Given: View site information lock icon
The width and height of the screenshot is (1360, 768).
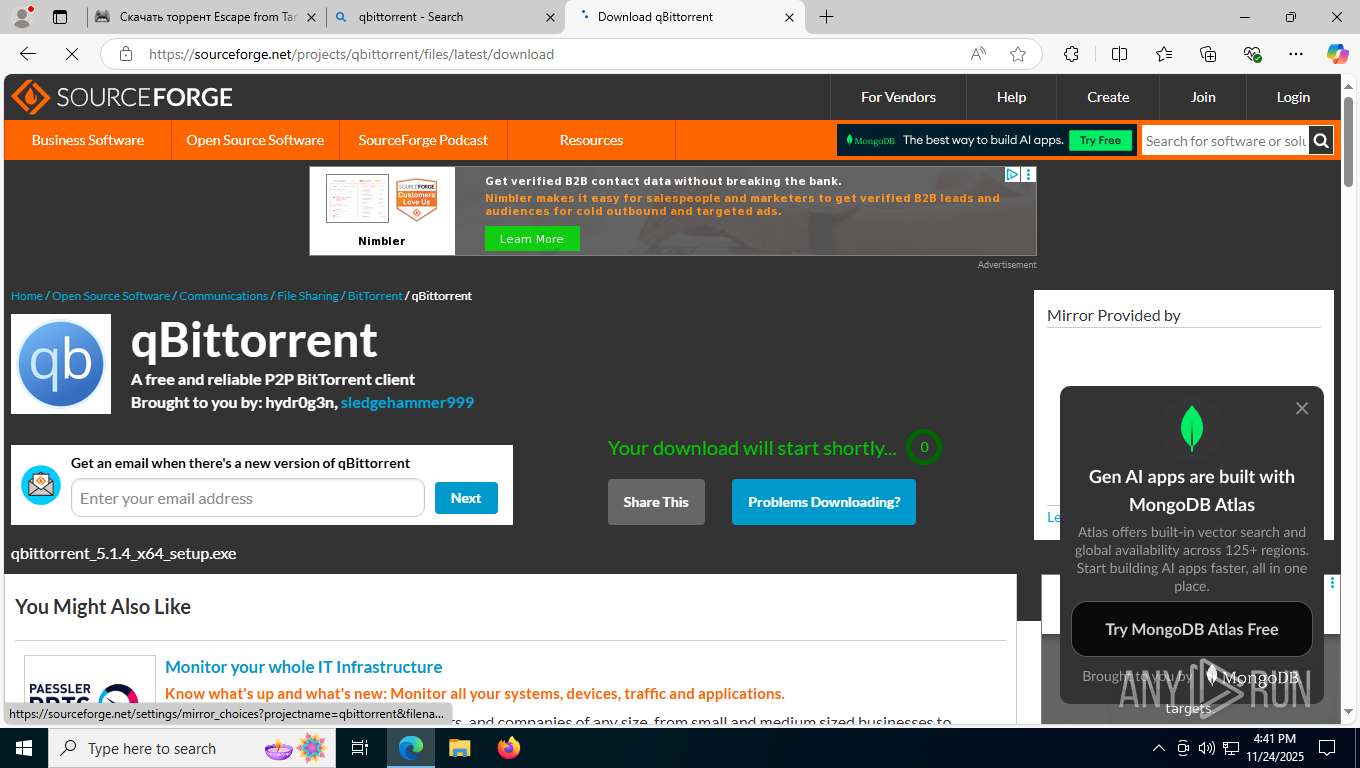Looking at the screenshot, I should pyautogui.click(x=125, y=54).
